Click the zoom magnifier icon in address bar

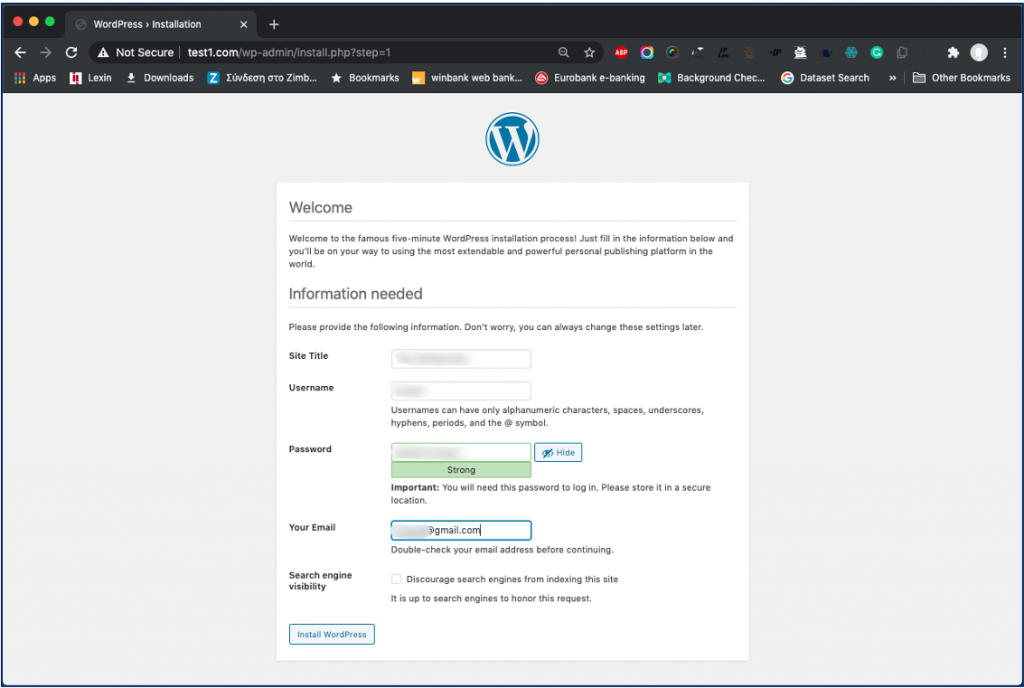pos(564,52)
